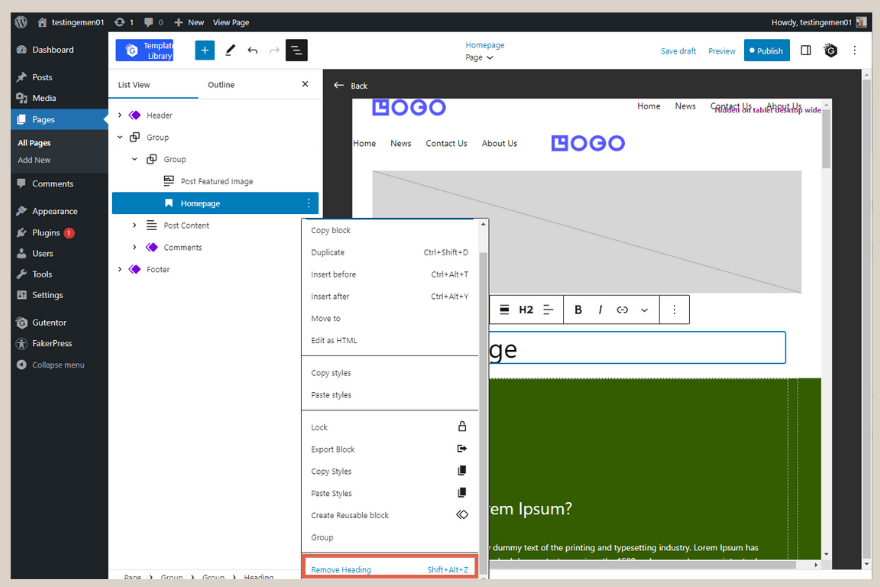Select Group in the bottom breadcrumb trail
The width and height of the screenshot is (880, 587).
pos(173,577)
